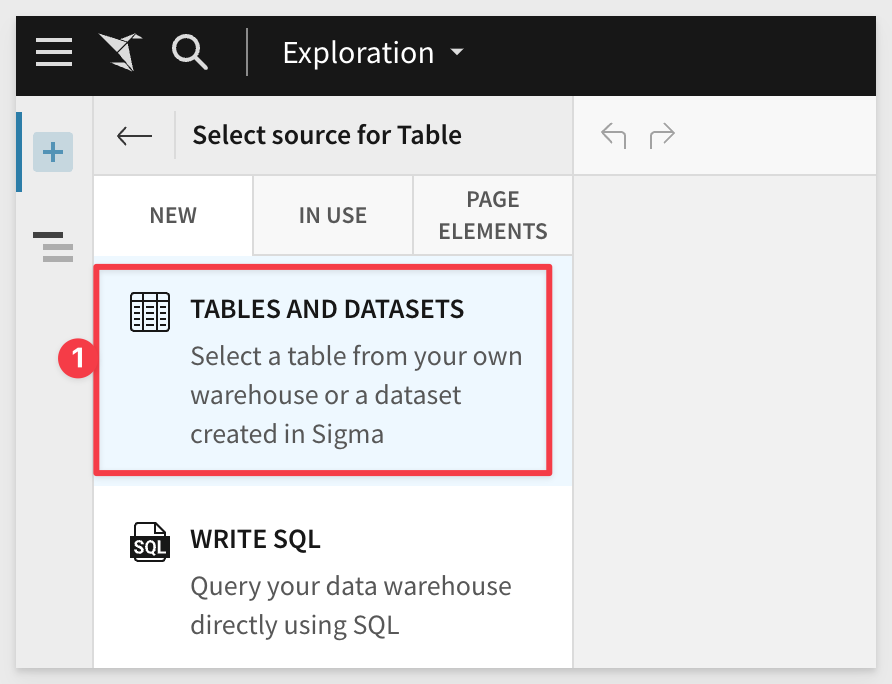Click the Exploration workbook title

[358, 53]
